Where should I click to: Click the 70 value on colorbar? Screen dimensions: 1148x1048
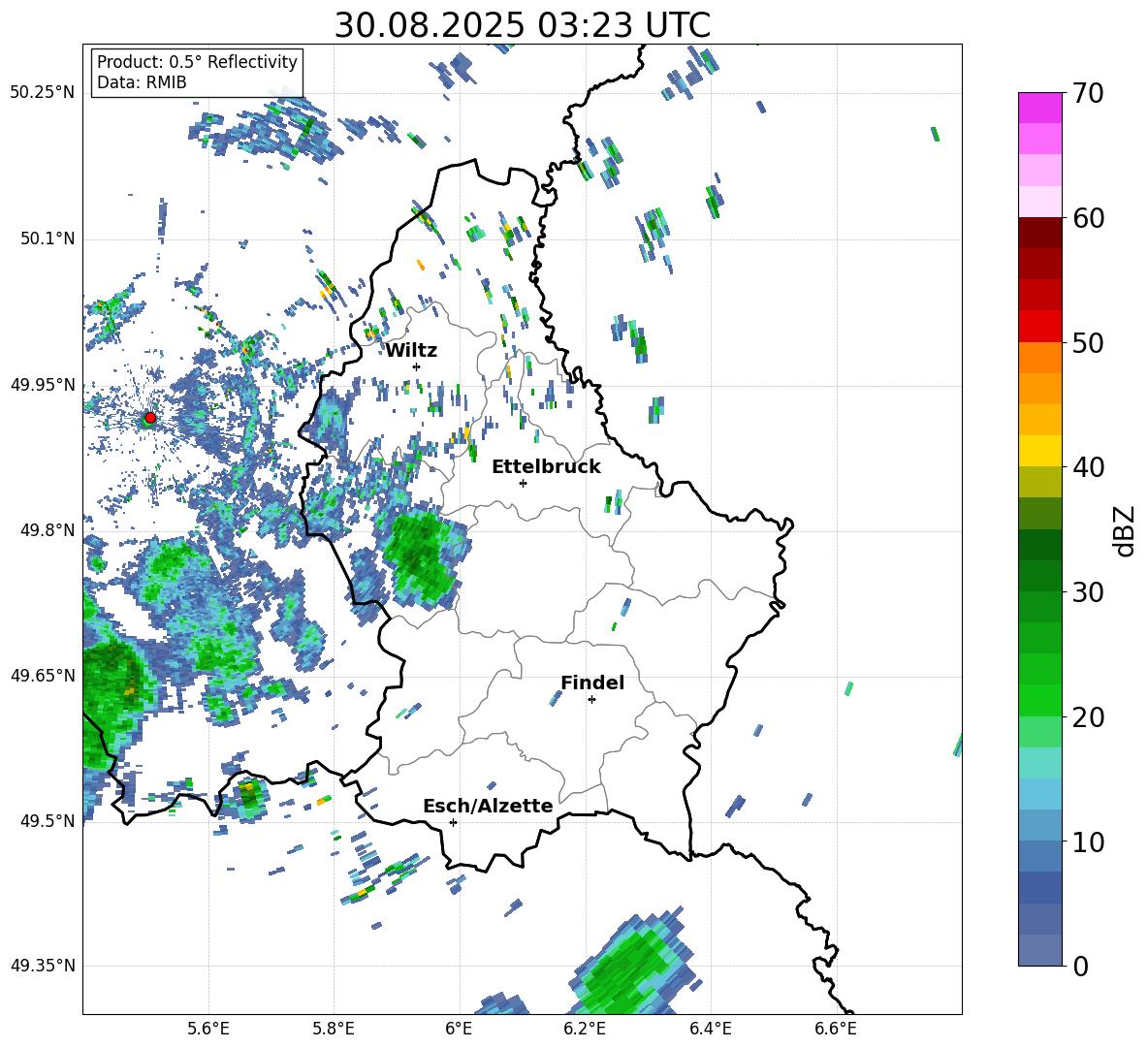tap(1088, 93)
